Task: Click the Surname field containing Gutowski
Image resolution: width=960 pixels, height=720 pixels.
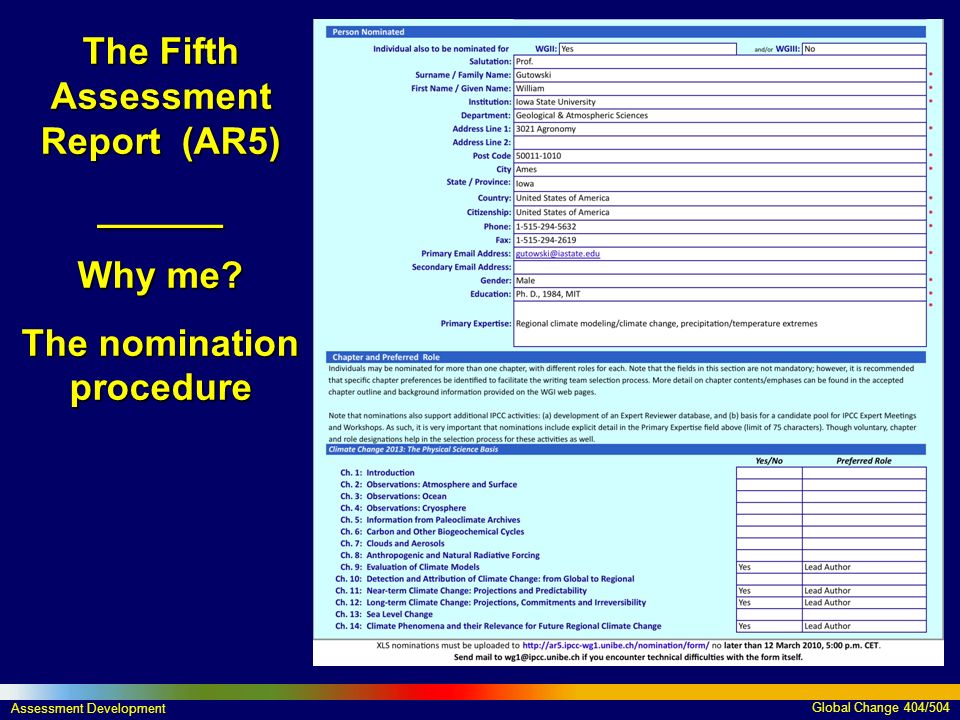Action: click(719, 75)
